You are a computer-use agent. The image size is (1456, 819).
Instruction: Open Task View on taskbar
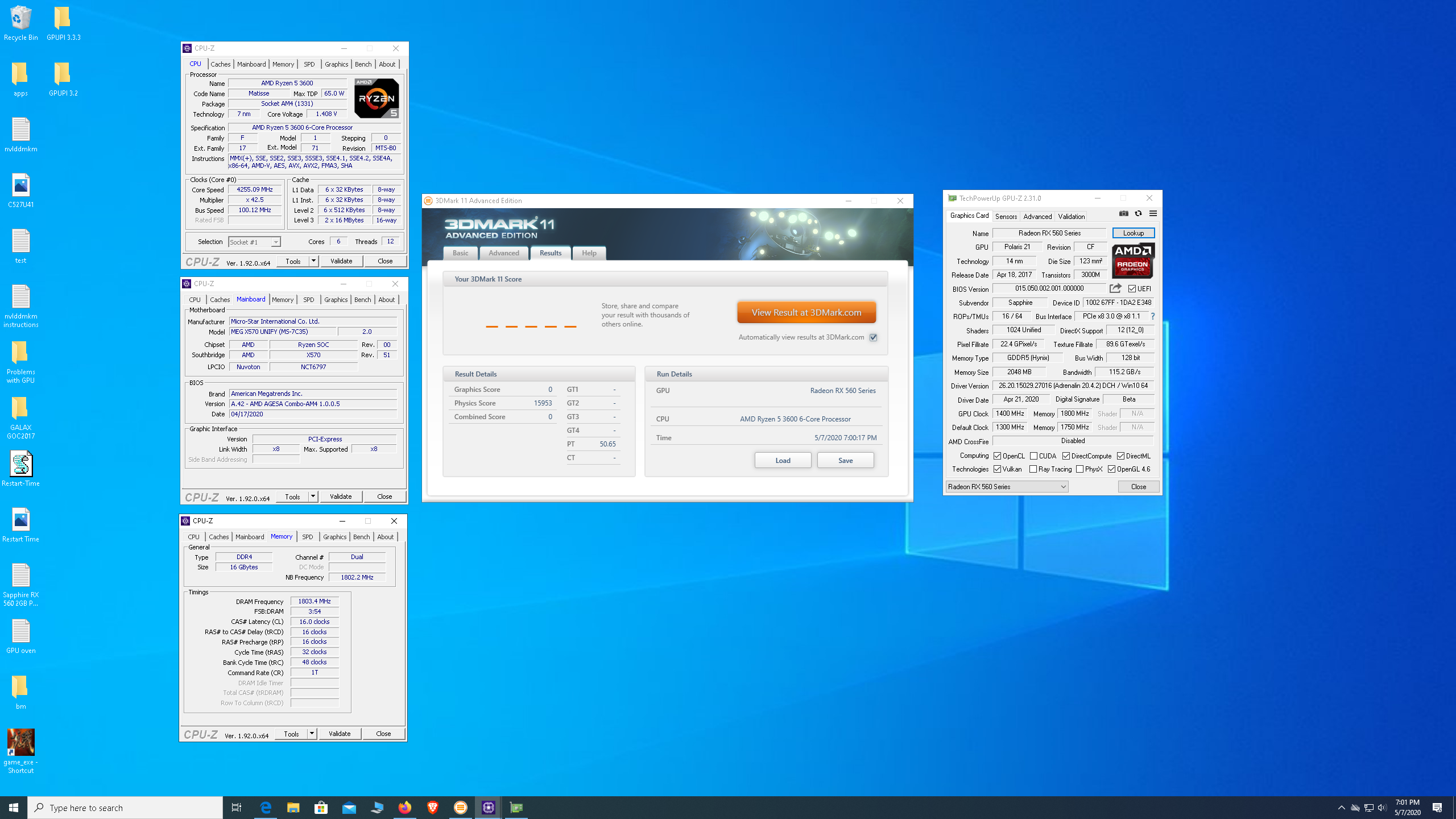tap(237, 808)
